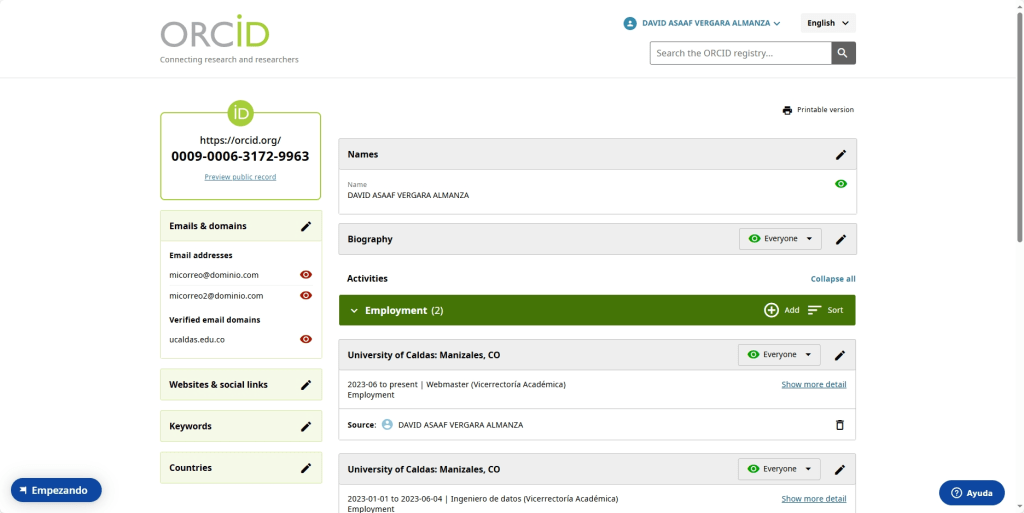Click the search magnifier button
Viewport: 1024px width, 513px height.
843,53
